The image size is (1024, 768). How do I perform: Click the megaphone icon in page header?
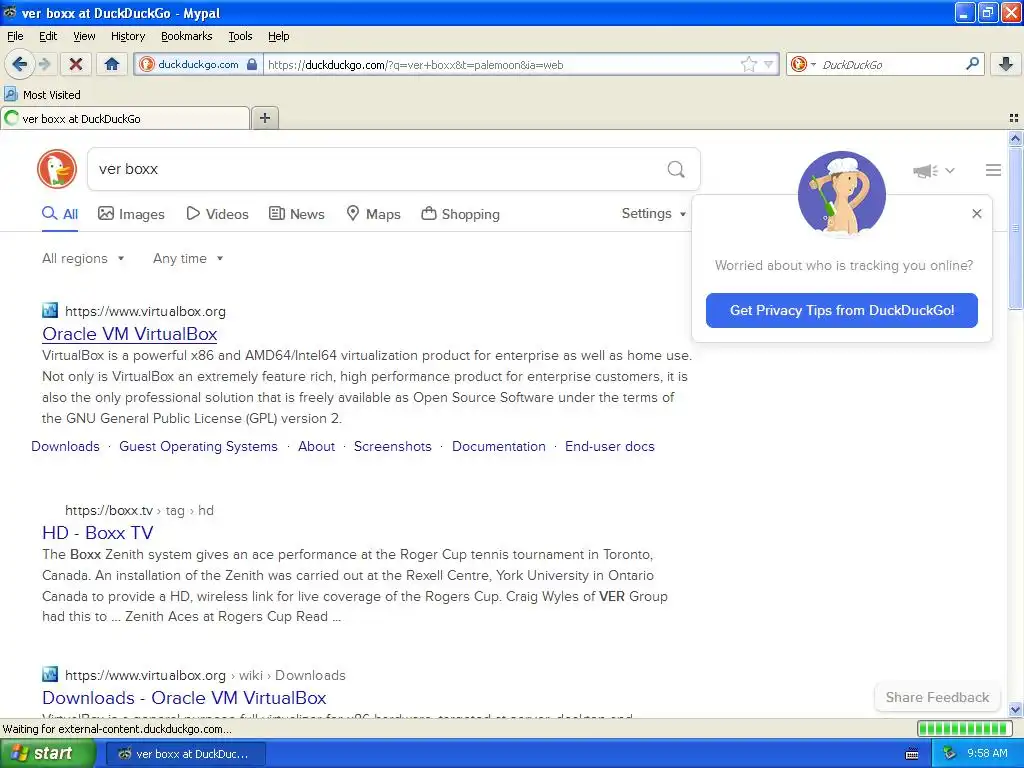pos(925,171)
